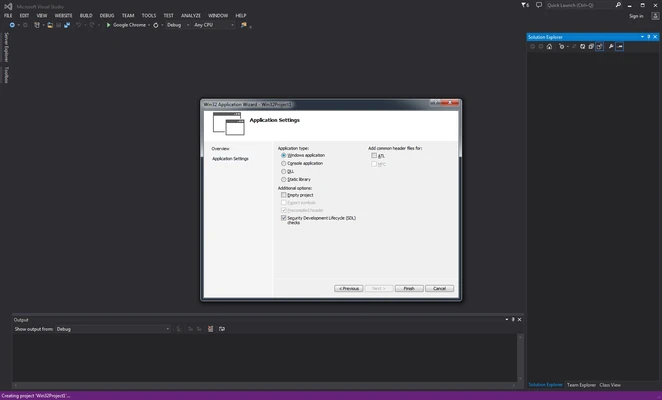Select Windows application radio button
Image resolution: width=662 pixels, height=400 pixels.
283,155
